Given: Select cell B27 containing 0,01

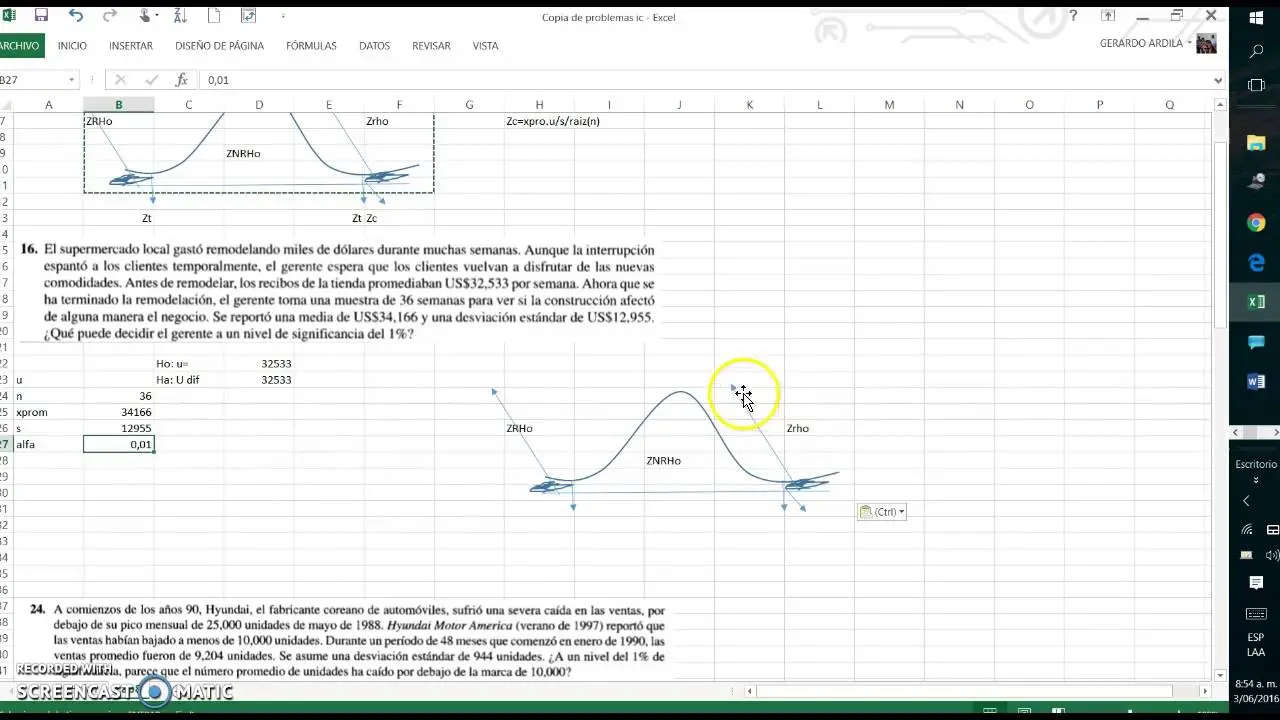Looking at the screenshot, I should (119, 444).
